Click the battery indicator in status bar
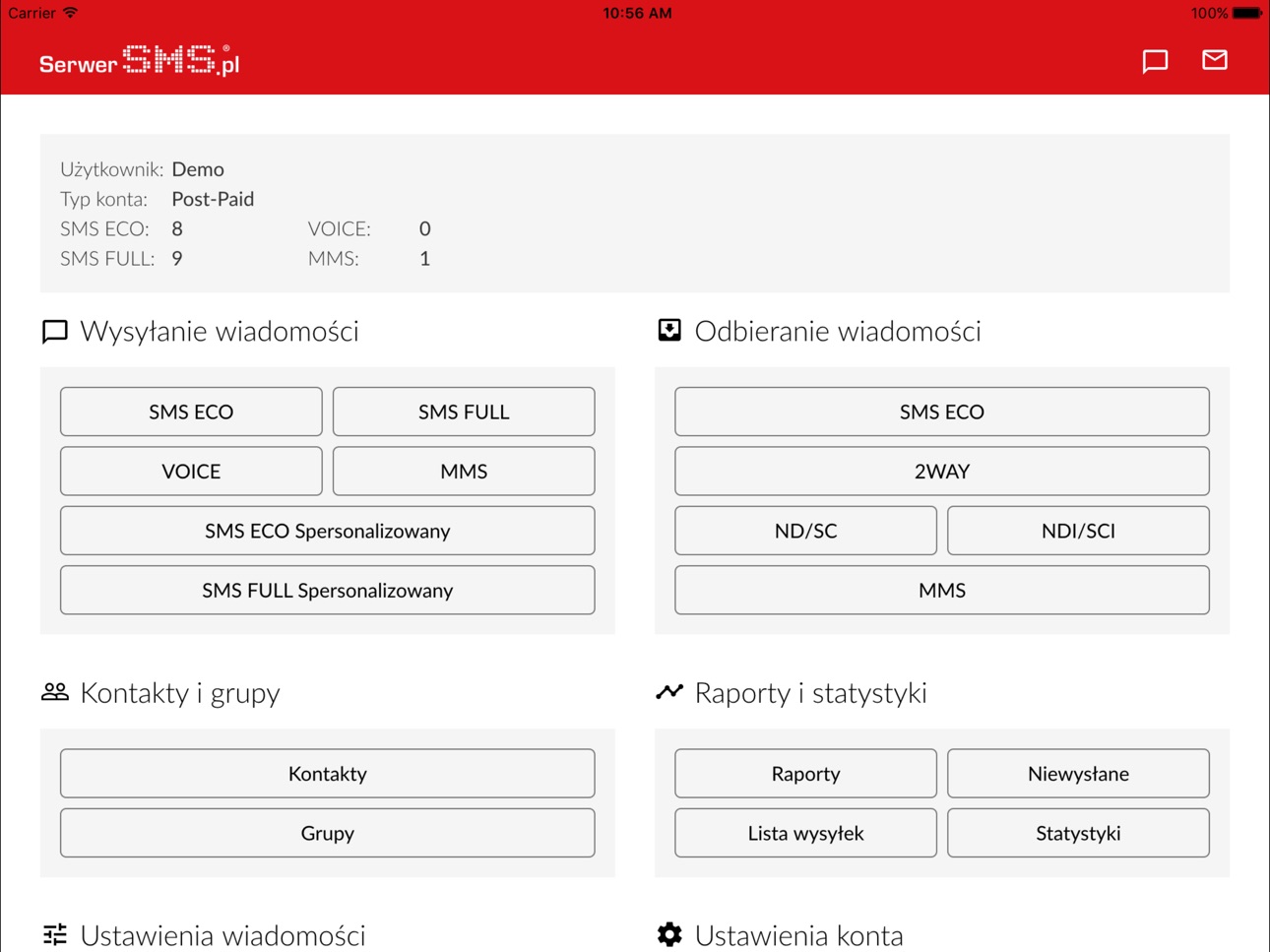1270x952 pixels. [x=1247, y=13]
